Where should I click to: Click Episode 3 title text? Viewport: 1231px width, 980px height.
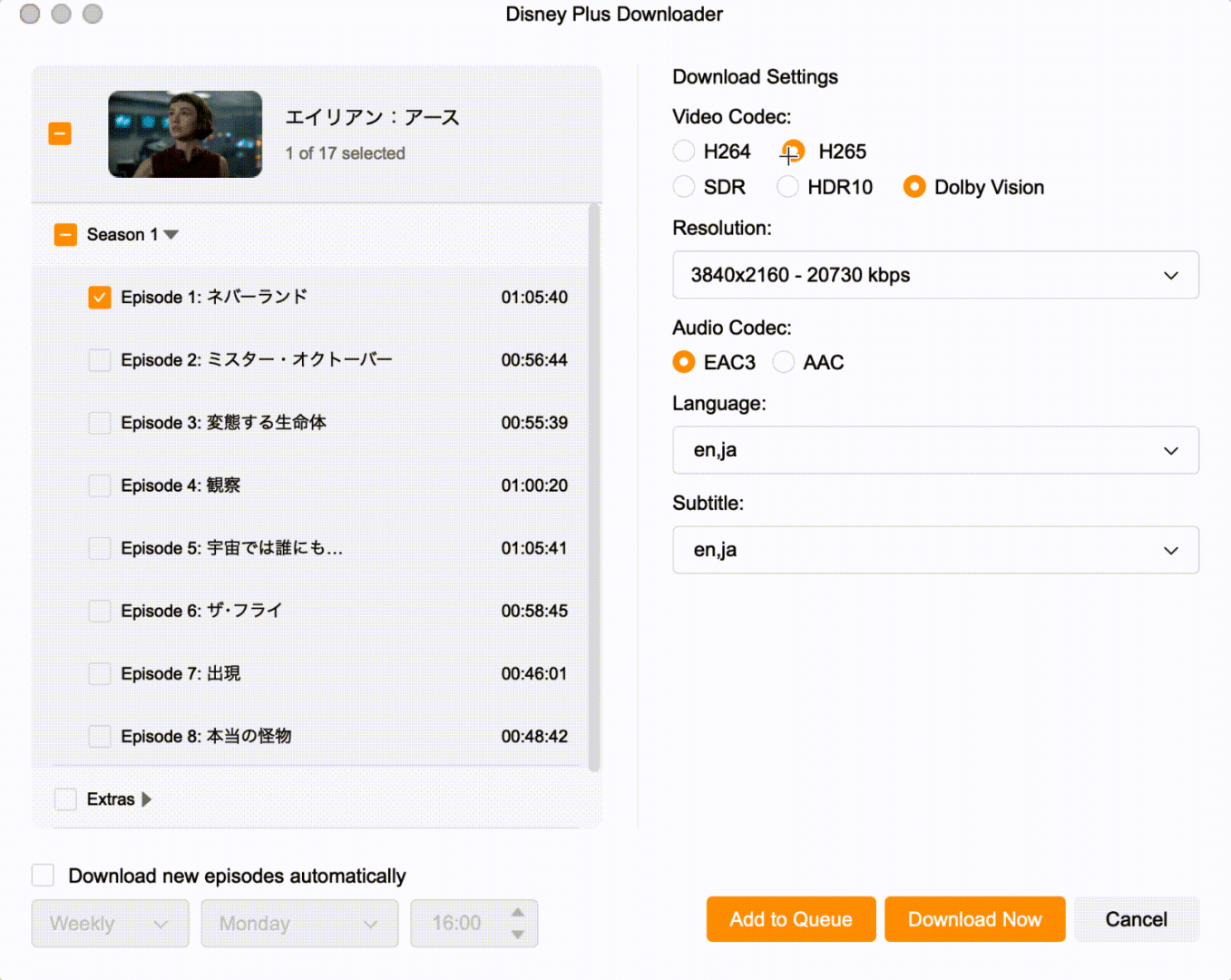coord(224,423)
